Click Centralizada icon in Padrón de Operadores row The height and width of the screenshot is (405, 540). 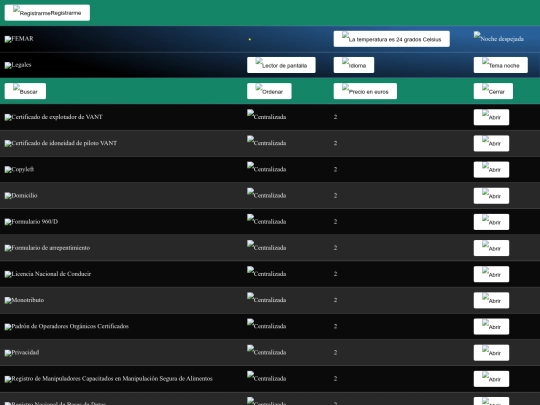point(267,325)
